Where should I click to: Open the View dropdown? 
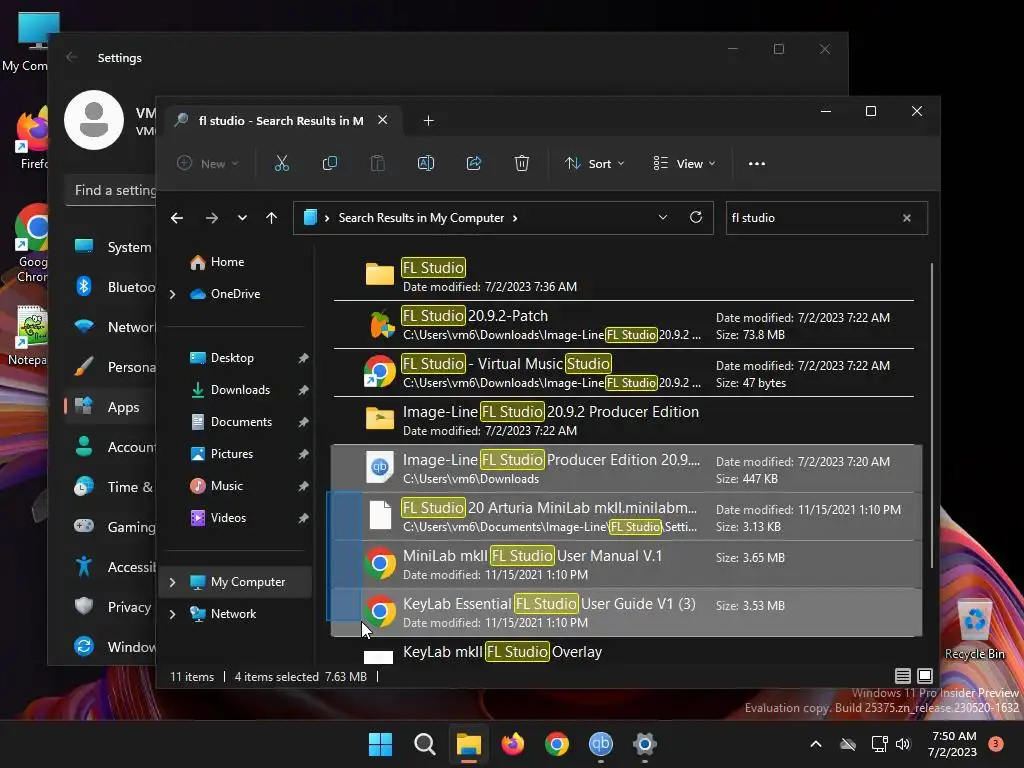[684, 163]
